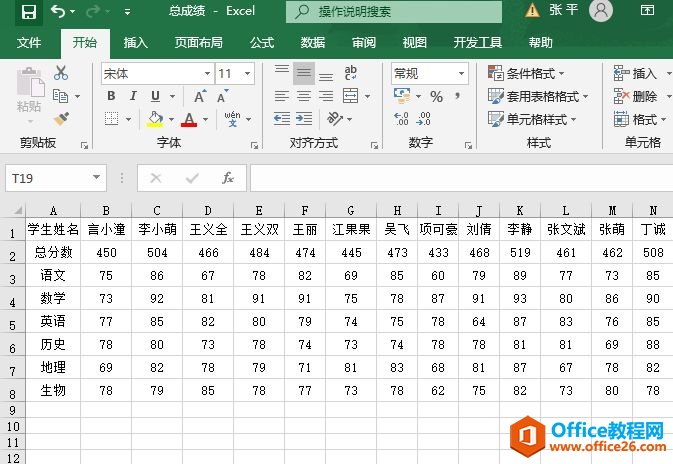The image size is (673, 464).
Task: Open the 条件格式 dropdown
Action: [526, 73]
